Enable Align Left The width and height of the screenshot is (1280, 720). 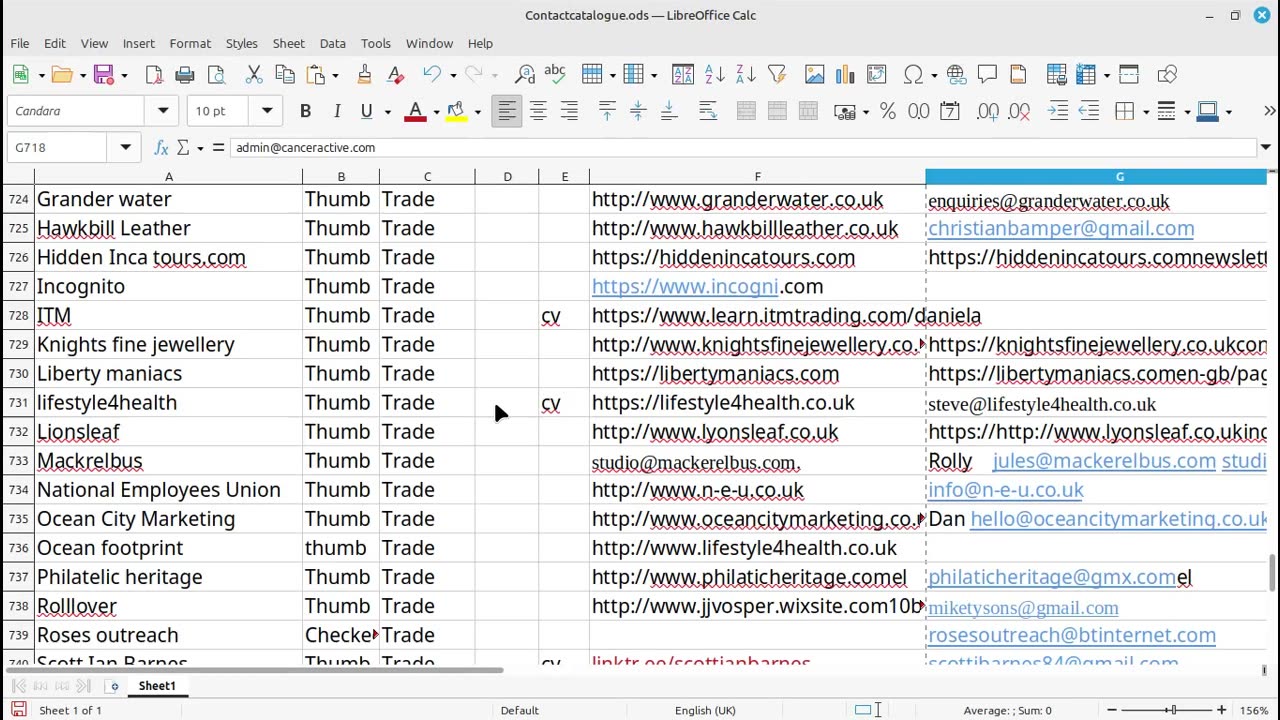pyautogui.click(x=507, y=111)
